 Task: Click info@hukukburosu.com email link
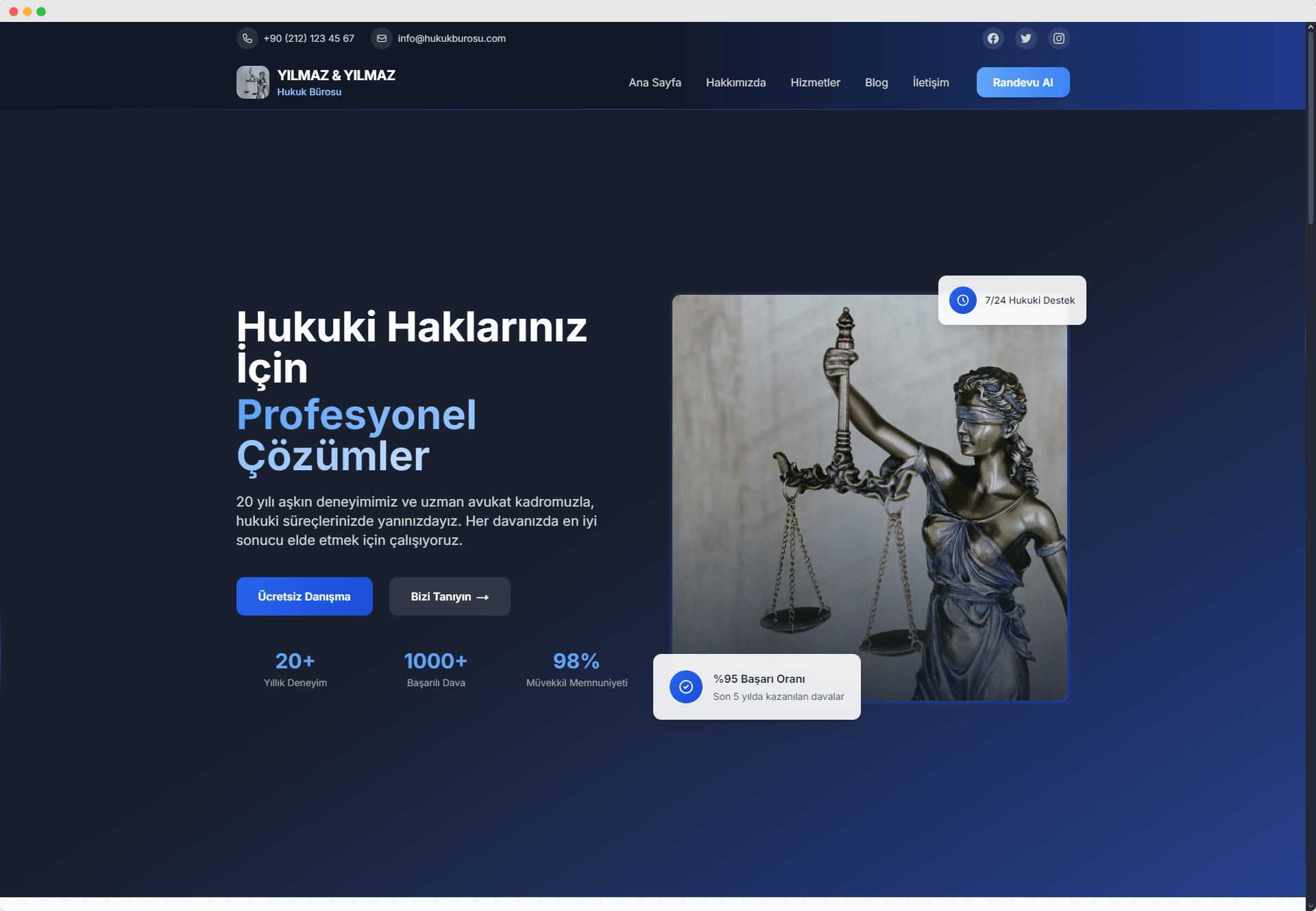pyautogui.click(x=452, y=38)
